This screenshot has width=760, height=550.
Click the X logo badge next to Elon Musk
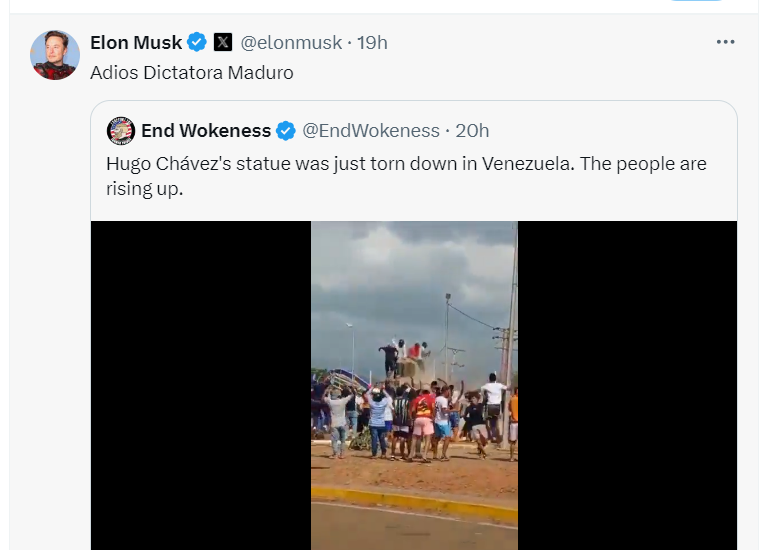point(223,42)
